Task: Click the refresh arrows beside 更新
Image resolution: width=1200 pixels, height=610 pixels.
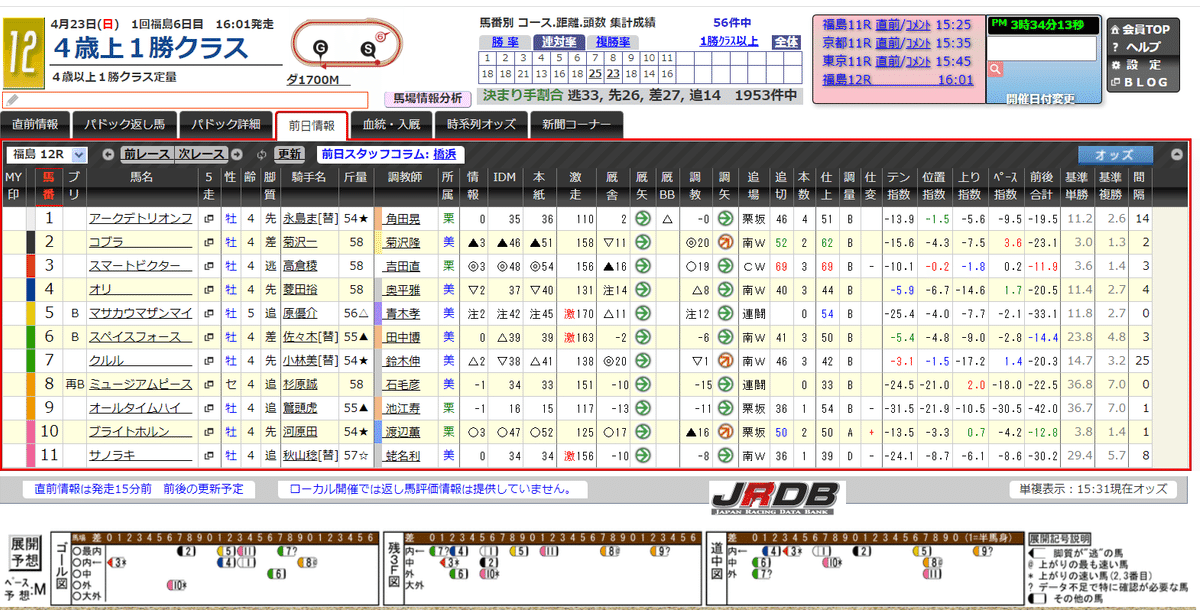Action: [x=261, y=153]
